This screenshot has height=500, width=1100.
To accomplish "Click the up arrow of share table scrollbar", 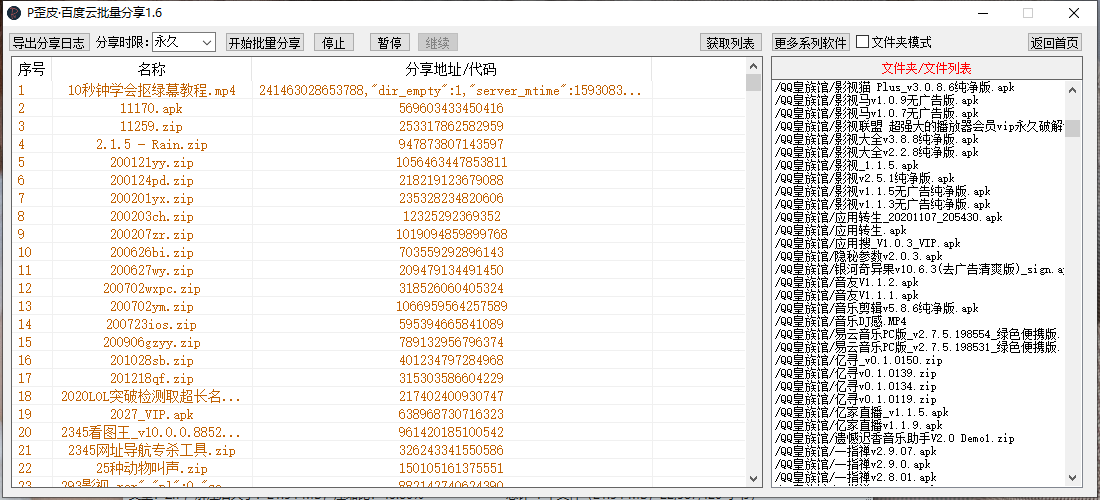I will click(x=753, y=65).
